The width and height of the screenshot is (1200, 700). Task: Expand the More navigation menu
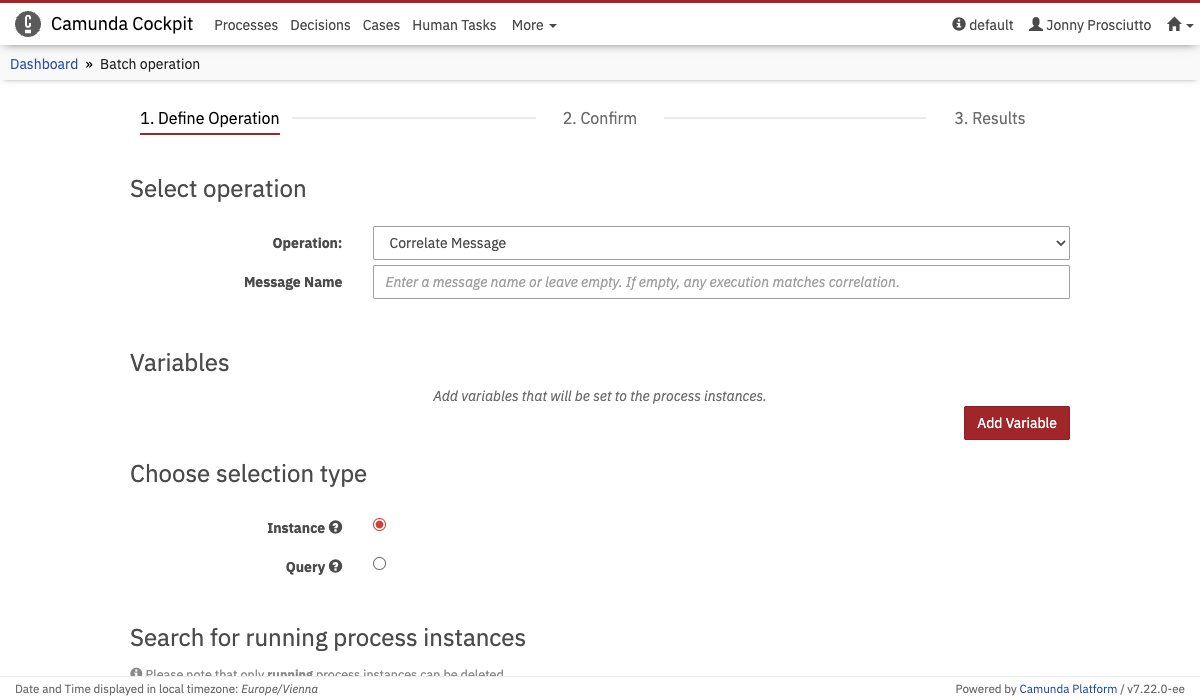point(533,25)
